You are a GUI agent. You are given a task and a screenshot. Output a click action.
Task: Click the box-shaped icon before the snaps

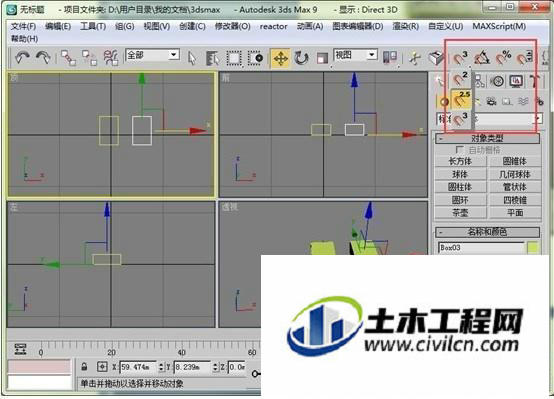click(436, 58)
